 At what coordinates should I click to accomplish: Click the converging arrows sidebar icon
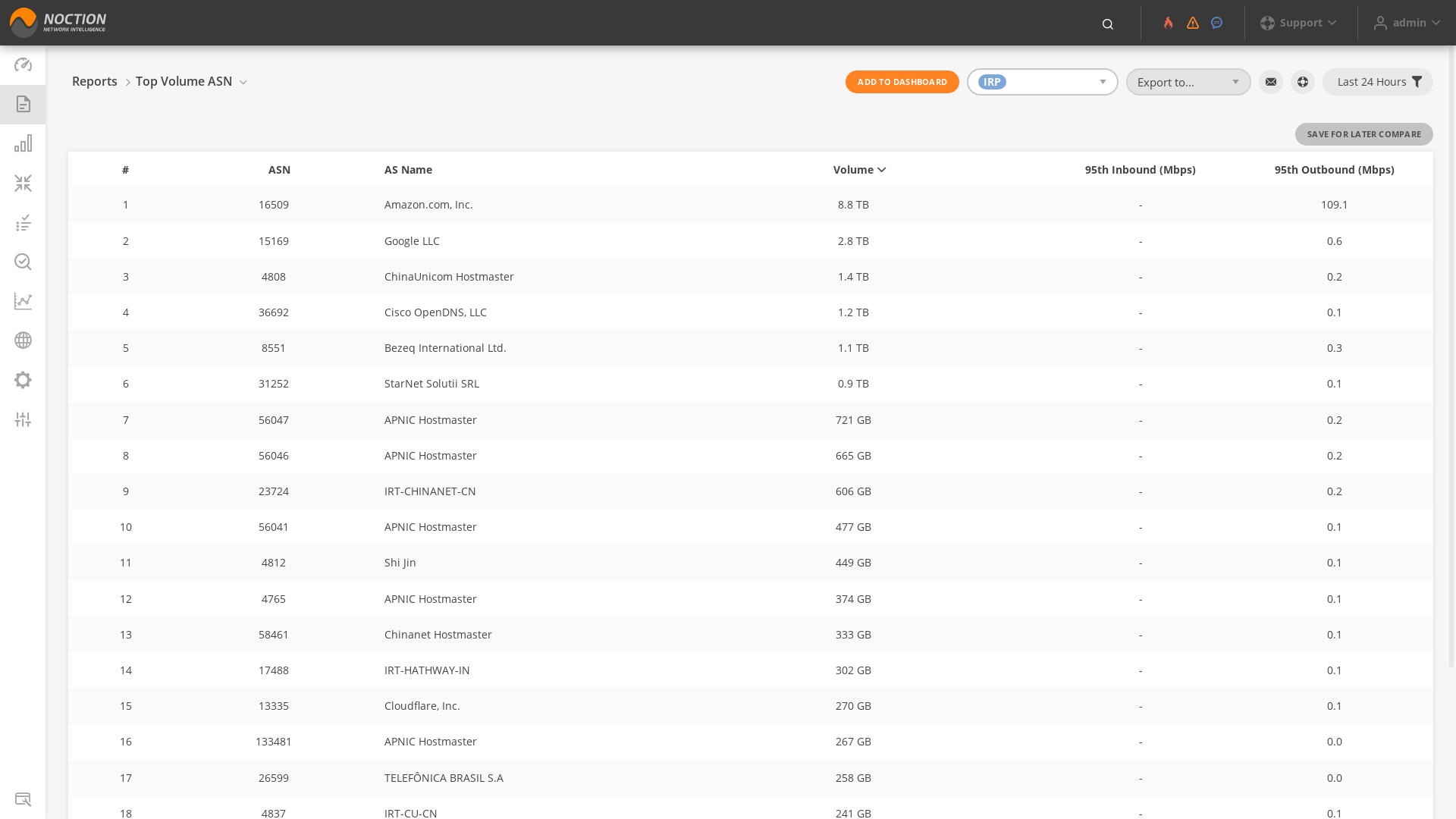(23, 183)
